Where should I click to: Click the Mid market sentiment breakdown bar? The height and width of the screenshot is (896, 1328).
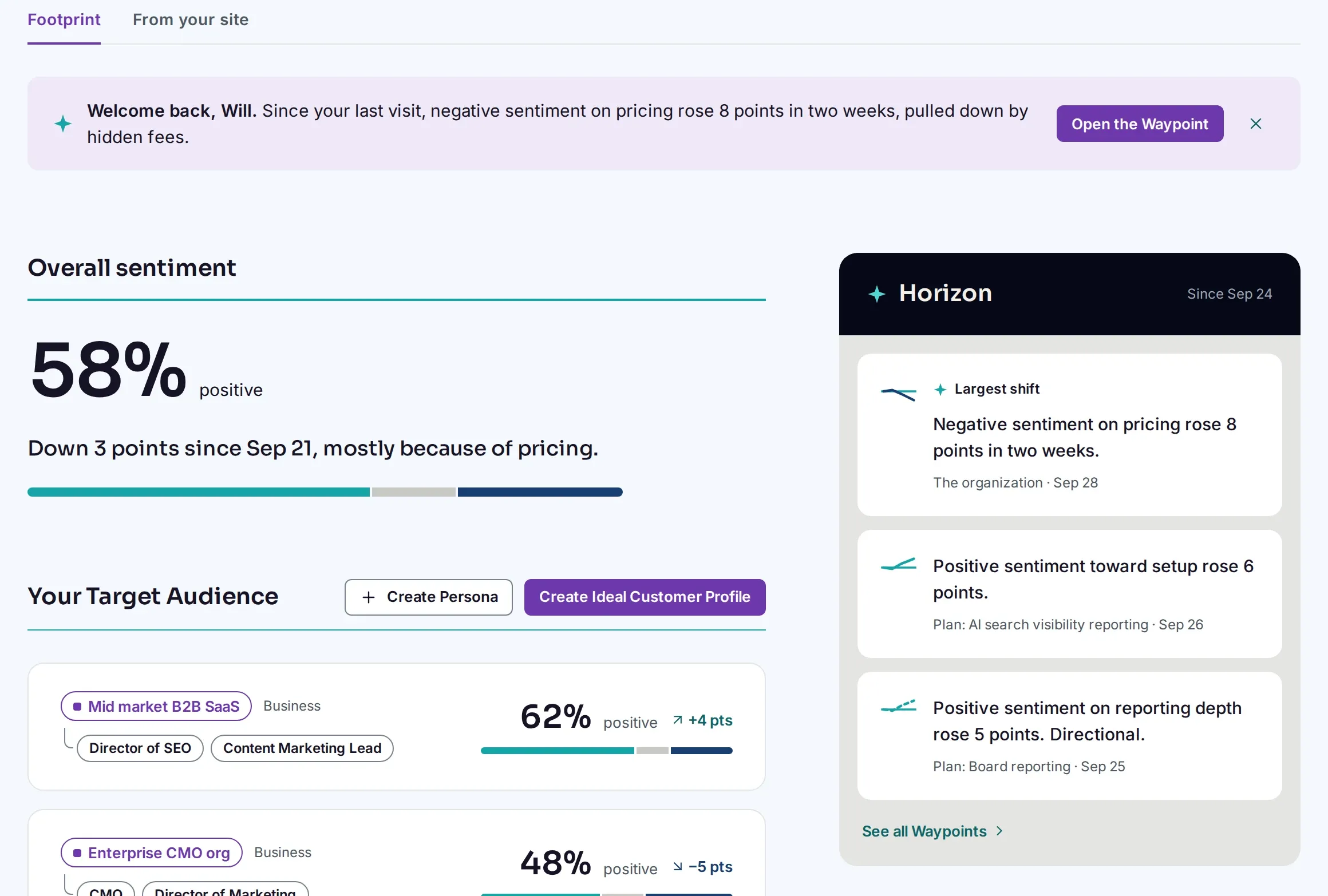pyautogui.click(x=607, y=750)
